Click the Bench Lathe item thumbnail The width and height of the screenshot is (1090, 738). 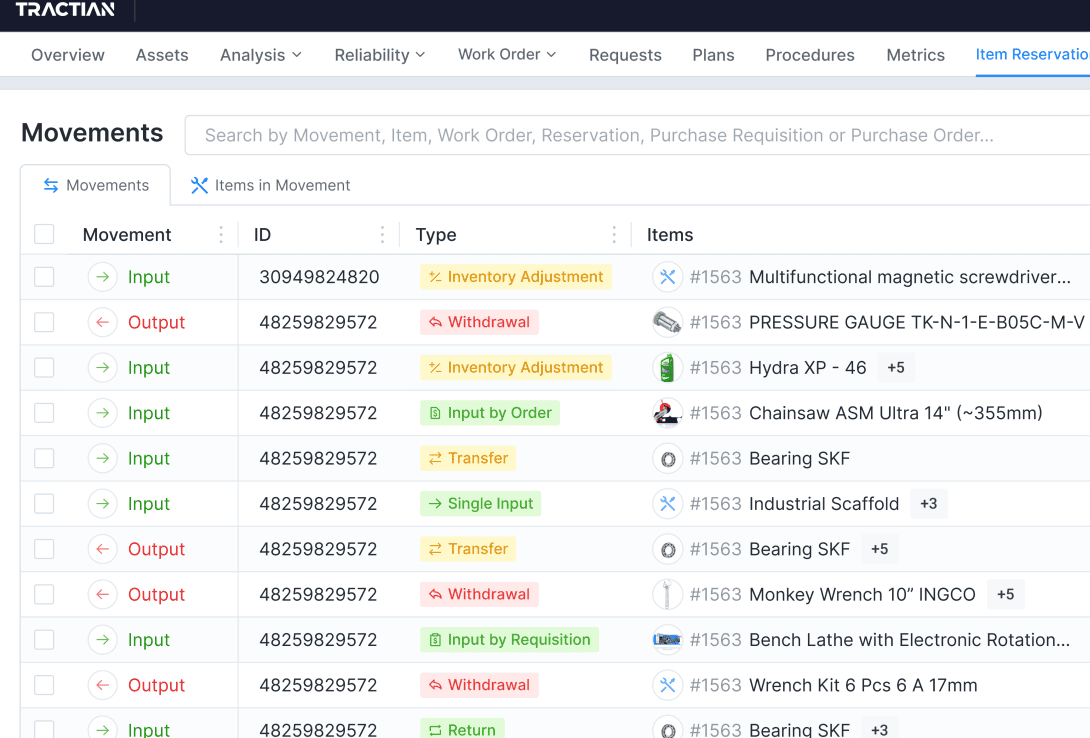click(667, 639)
